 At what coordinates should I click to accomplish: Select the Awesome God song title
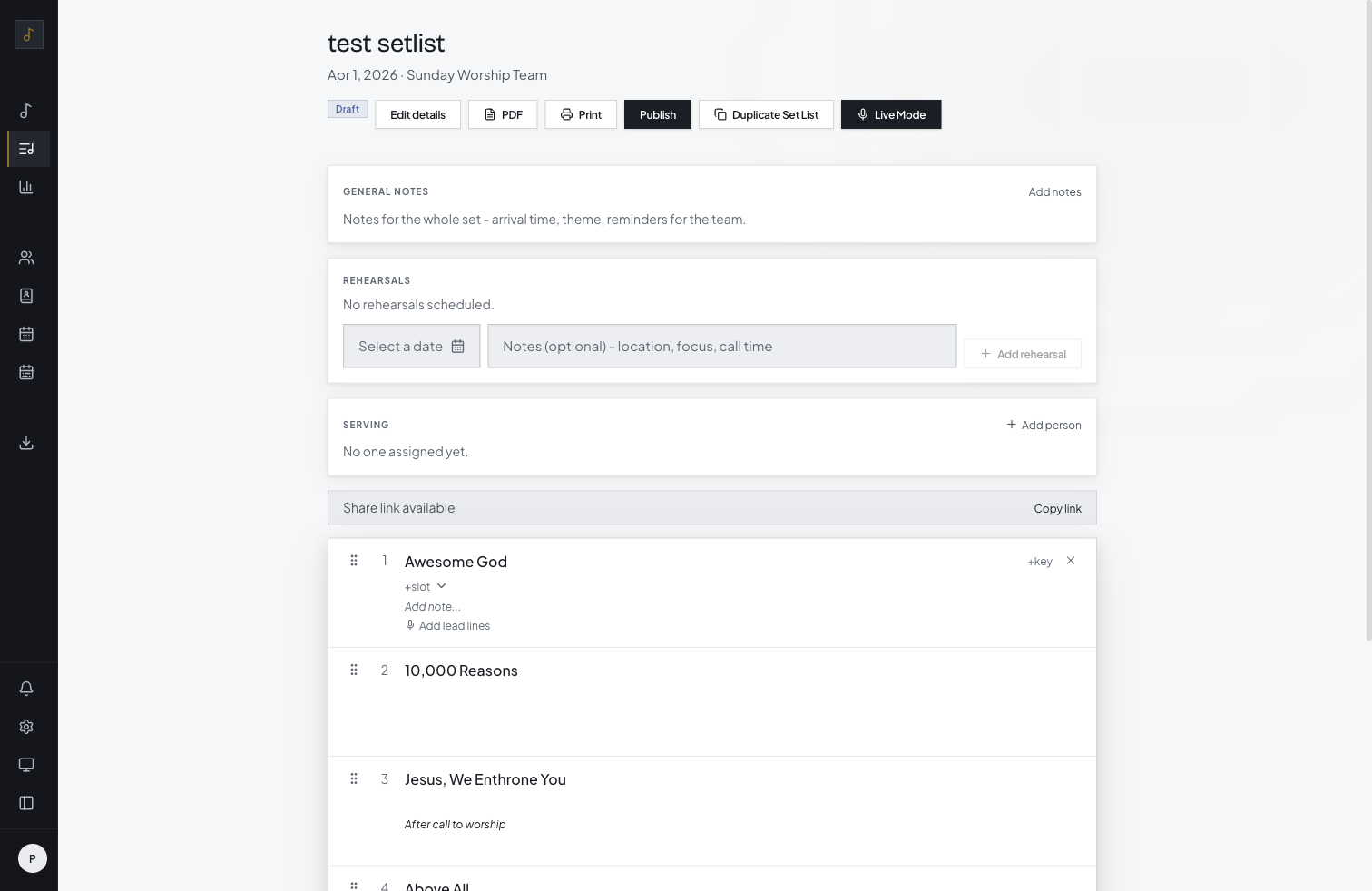(x=456, y=562)
